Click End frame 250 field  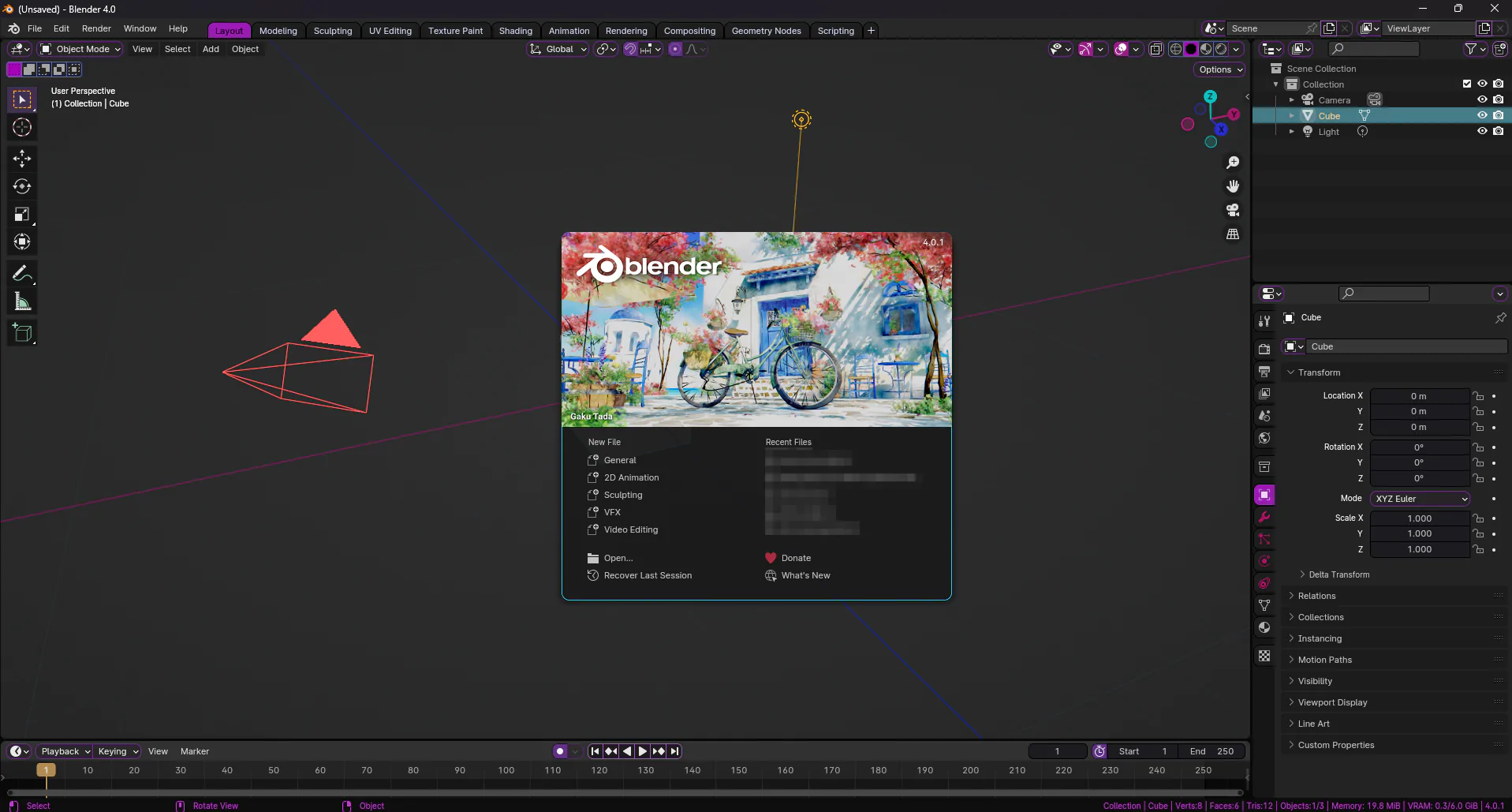tap(1211, 751)
